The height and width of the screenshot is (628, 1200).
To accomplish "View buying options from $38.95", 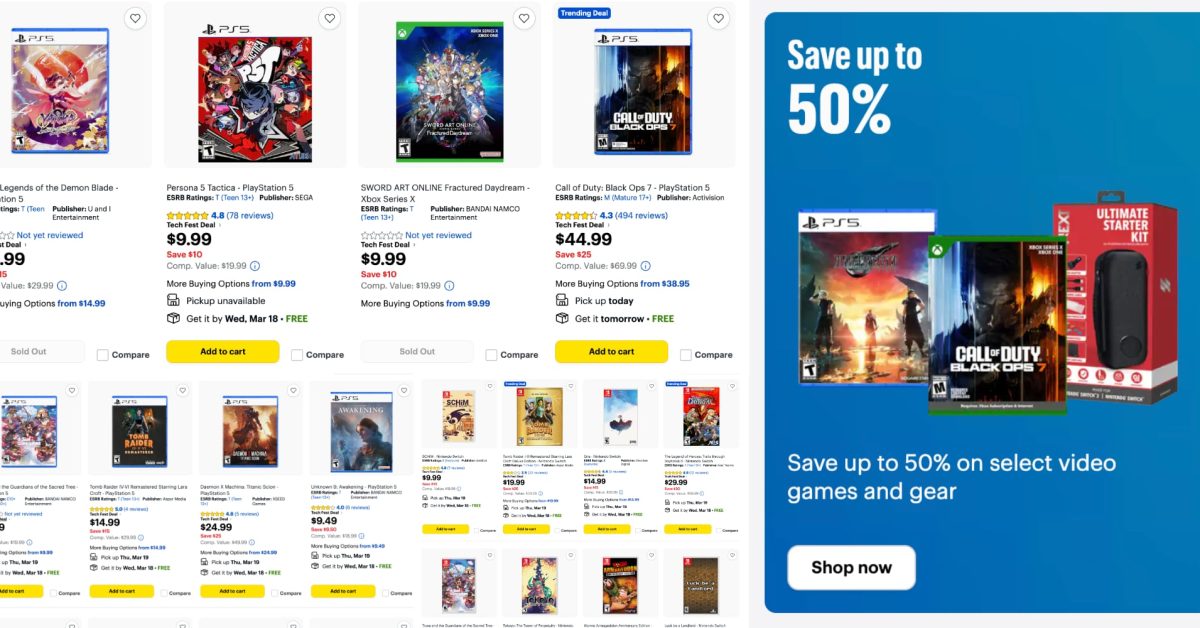I will (x=665, y=284).
